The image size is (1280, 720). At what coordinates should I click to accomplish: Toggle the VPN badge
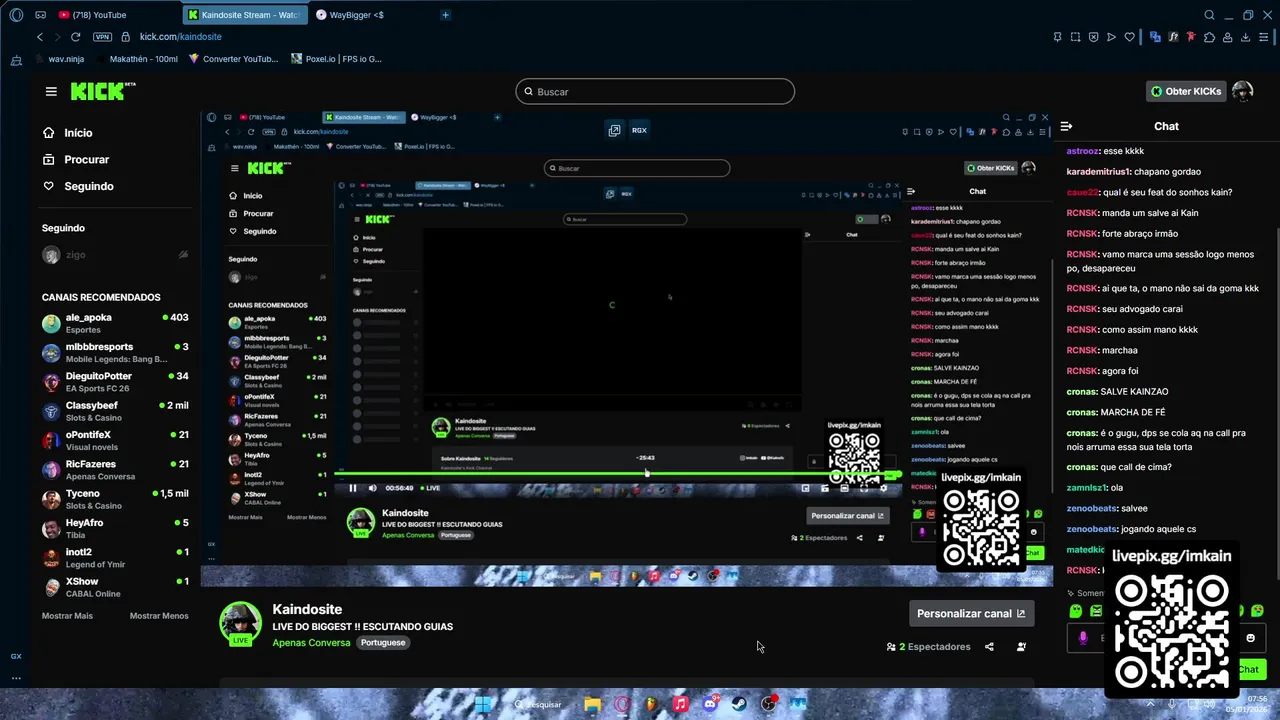pyautogui.click(x=102, y=37)
